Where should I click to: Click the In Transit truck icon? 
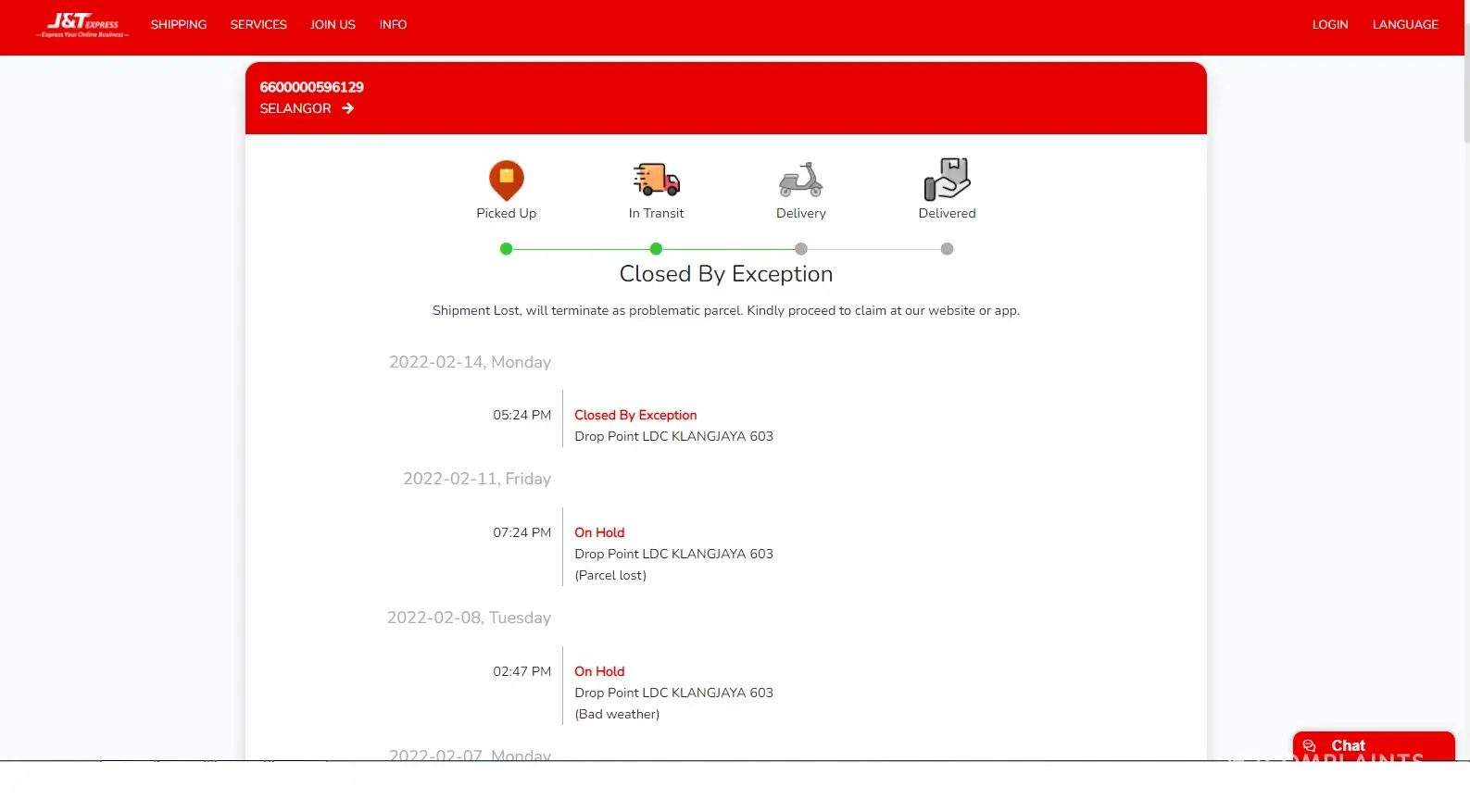(x=656, y=179)
